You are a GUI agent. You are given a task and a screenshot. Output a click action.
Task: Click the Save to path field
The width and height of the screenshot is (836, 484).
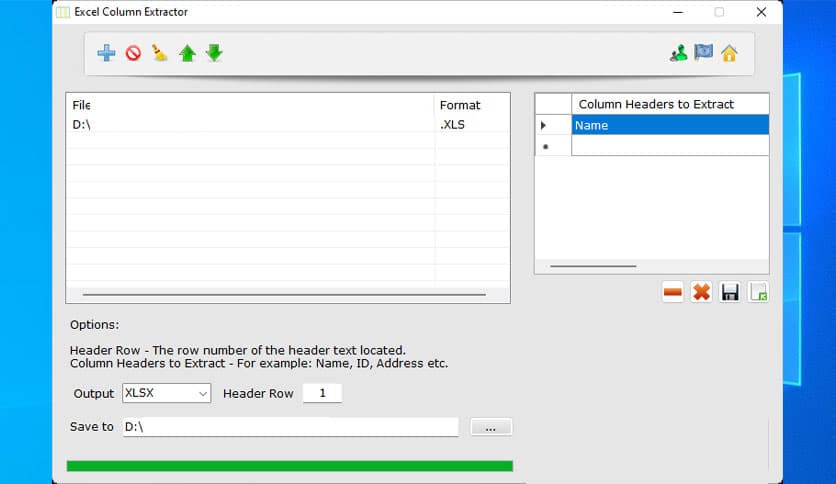point(290,427)
